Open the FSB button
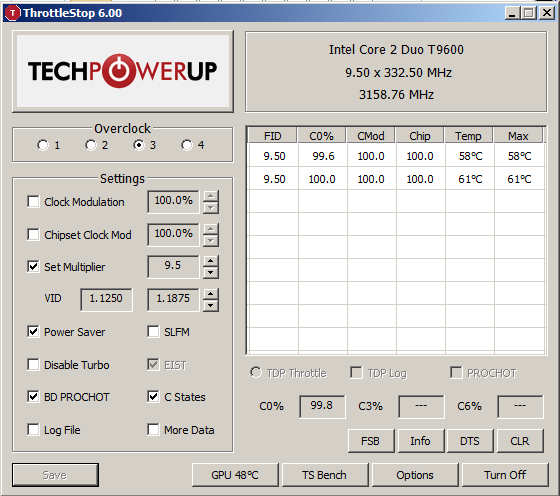This screenshot has height=496, width=560. point(371,441)
